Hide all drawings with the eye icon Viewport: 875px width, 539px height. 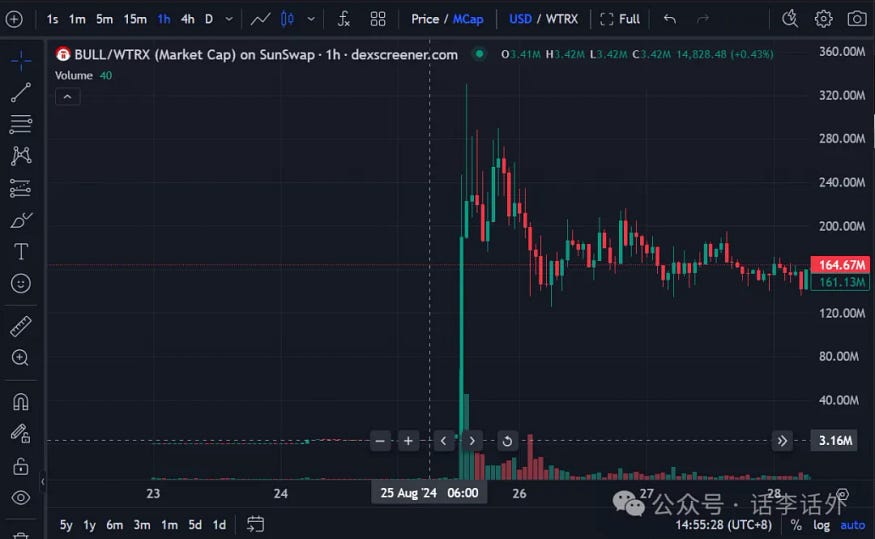pyautogui.click(x=21, y=498)
